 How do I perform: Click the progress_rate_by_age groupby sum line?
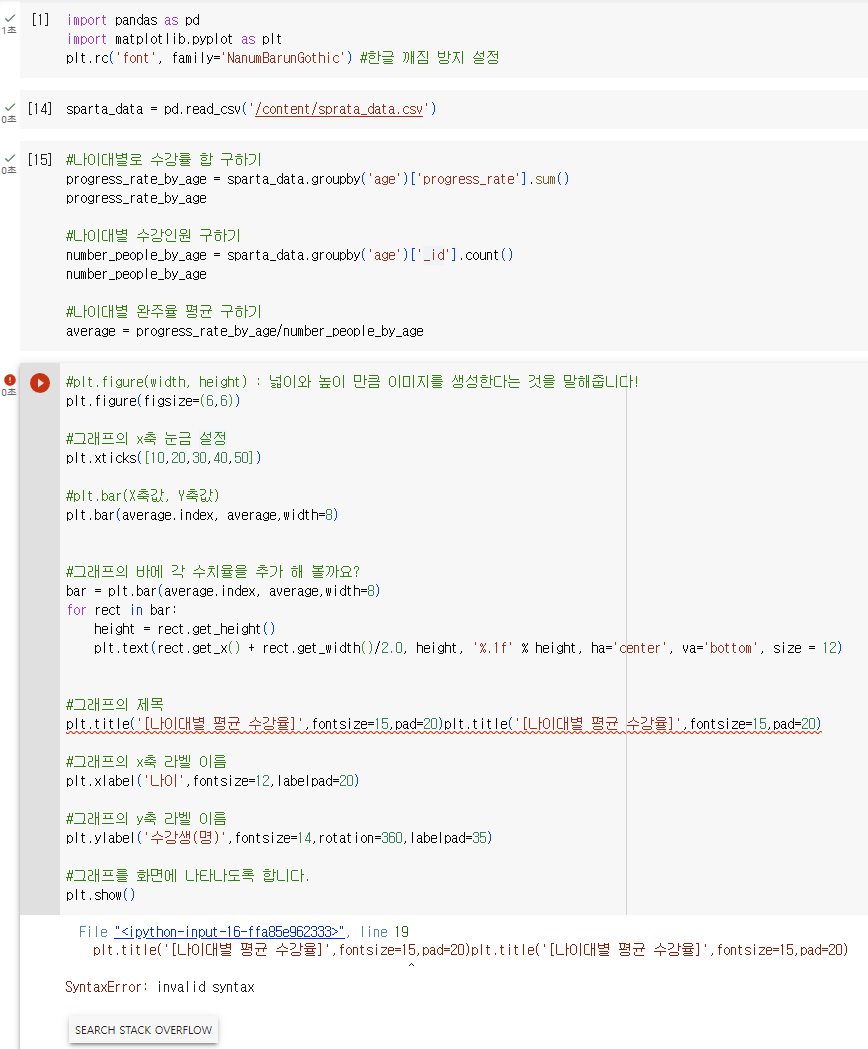tap(318, 179)
